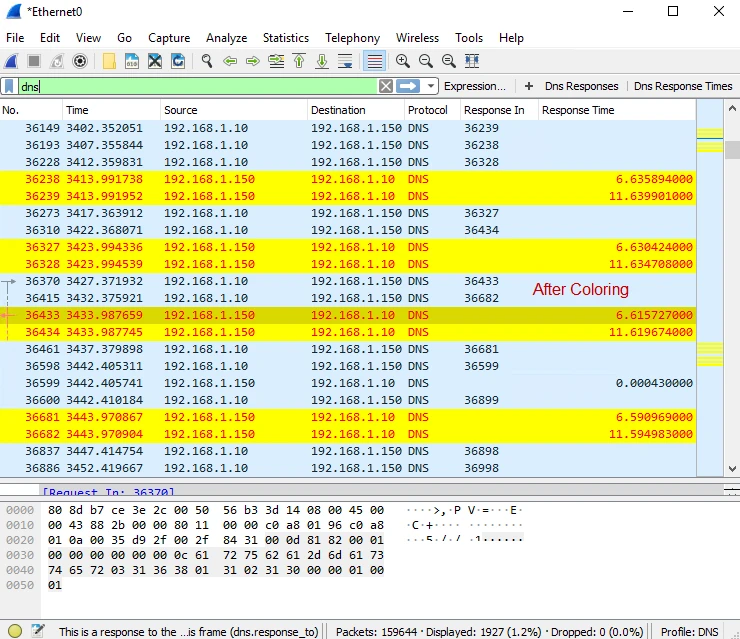Open the display filter history dropdown

[431, 86]
